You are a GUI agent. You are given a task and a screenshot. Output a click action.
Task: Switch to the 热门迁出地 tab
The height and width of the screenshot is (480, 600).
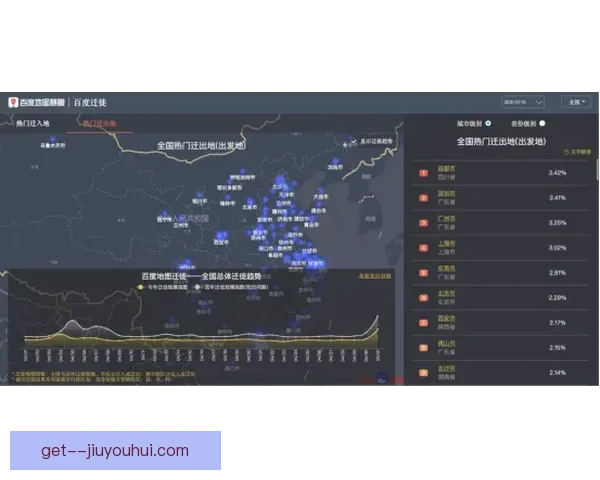pos(99,123)
